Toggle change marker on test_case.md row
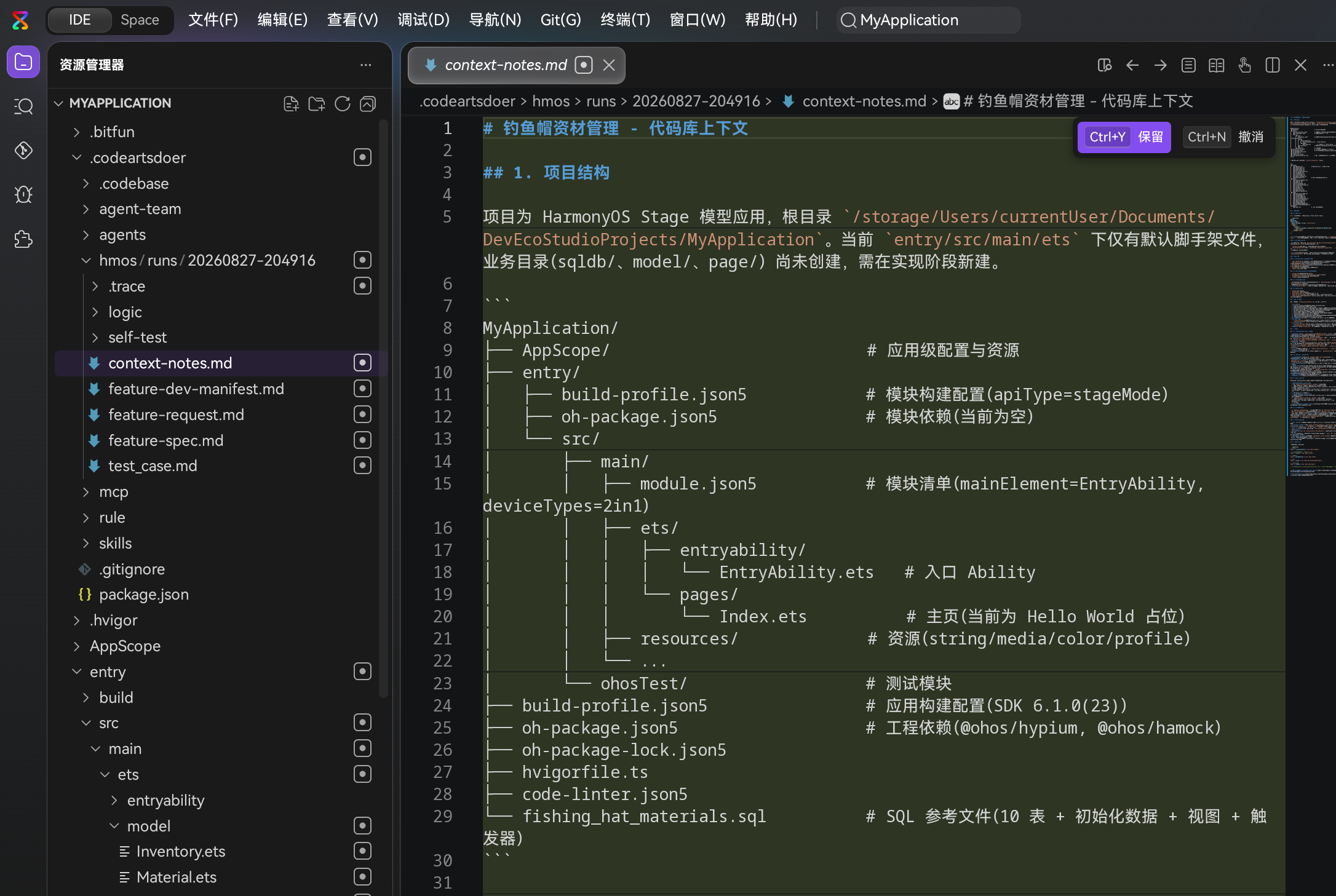Image resolution: width=1336 pixels, height=896 pixels. pos(363,466)
